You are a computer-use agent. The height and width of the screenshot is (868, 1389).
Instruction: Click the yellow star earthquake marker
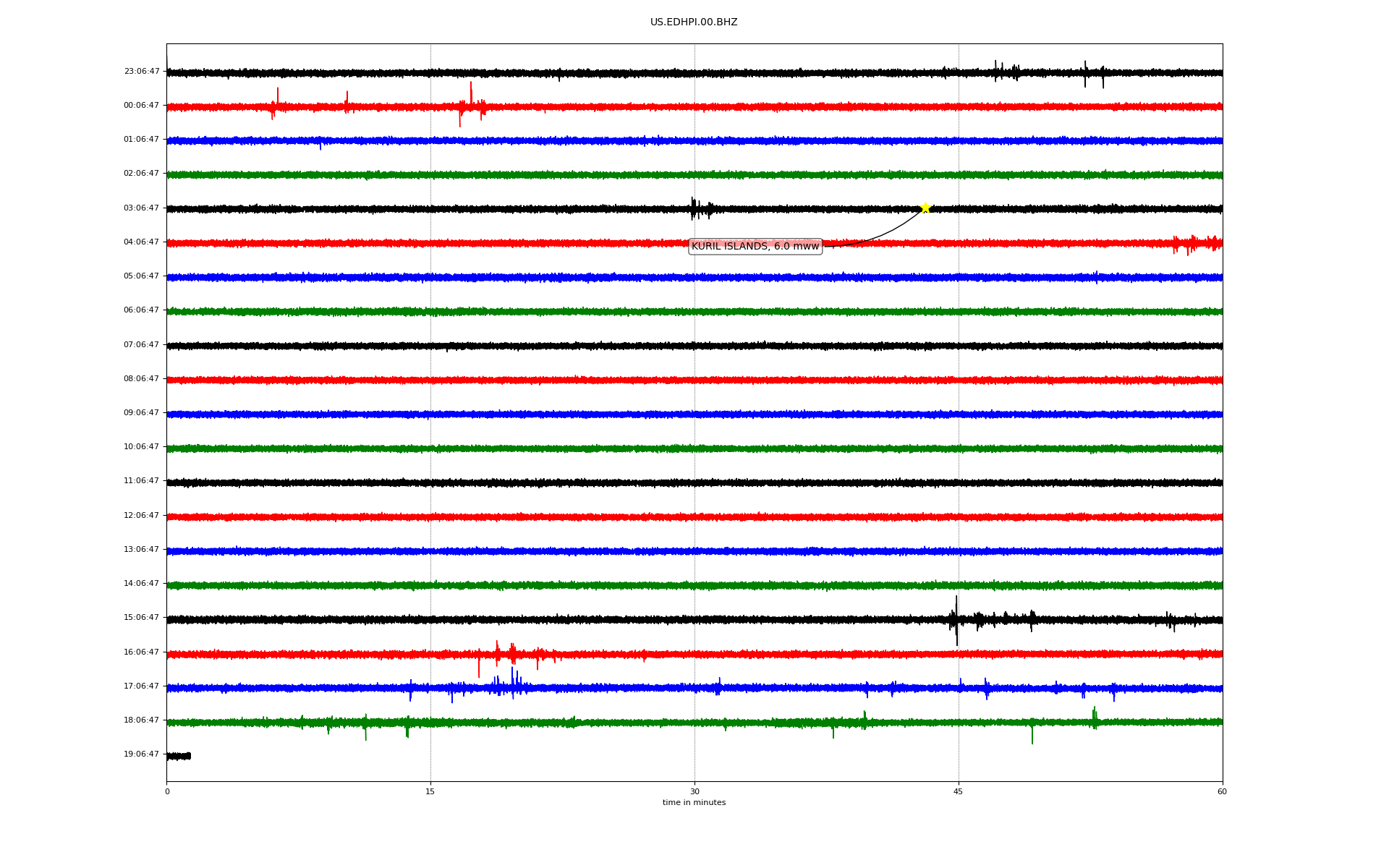coord(925,208)
